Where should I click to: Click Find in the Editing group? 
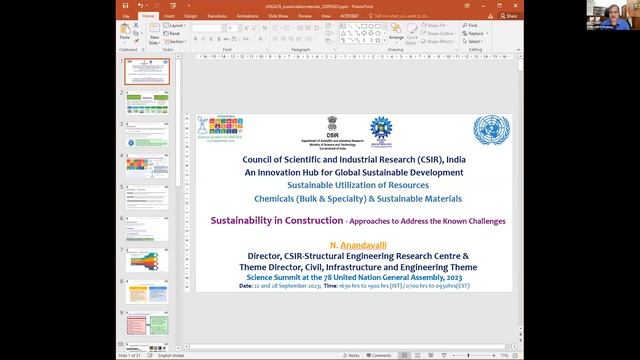point(470,25)
